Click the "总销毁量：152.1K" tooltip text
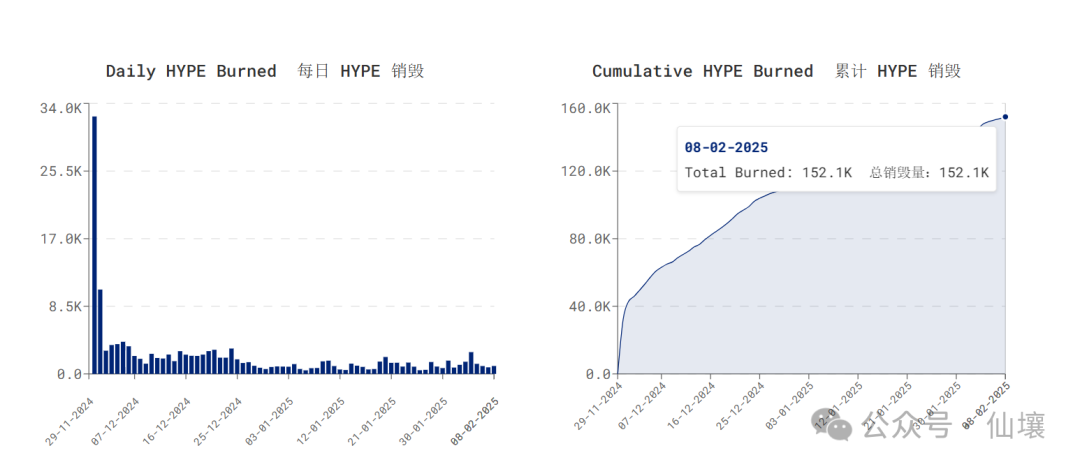The width and height of the screenshot is (1080, 469). click(x=929, y=173)
